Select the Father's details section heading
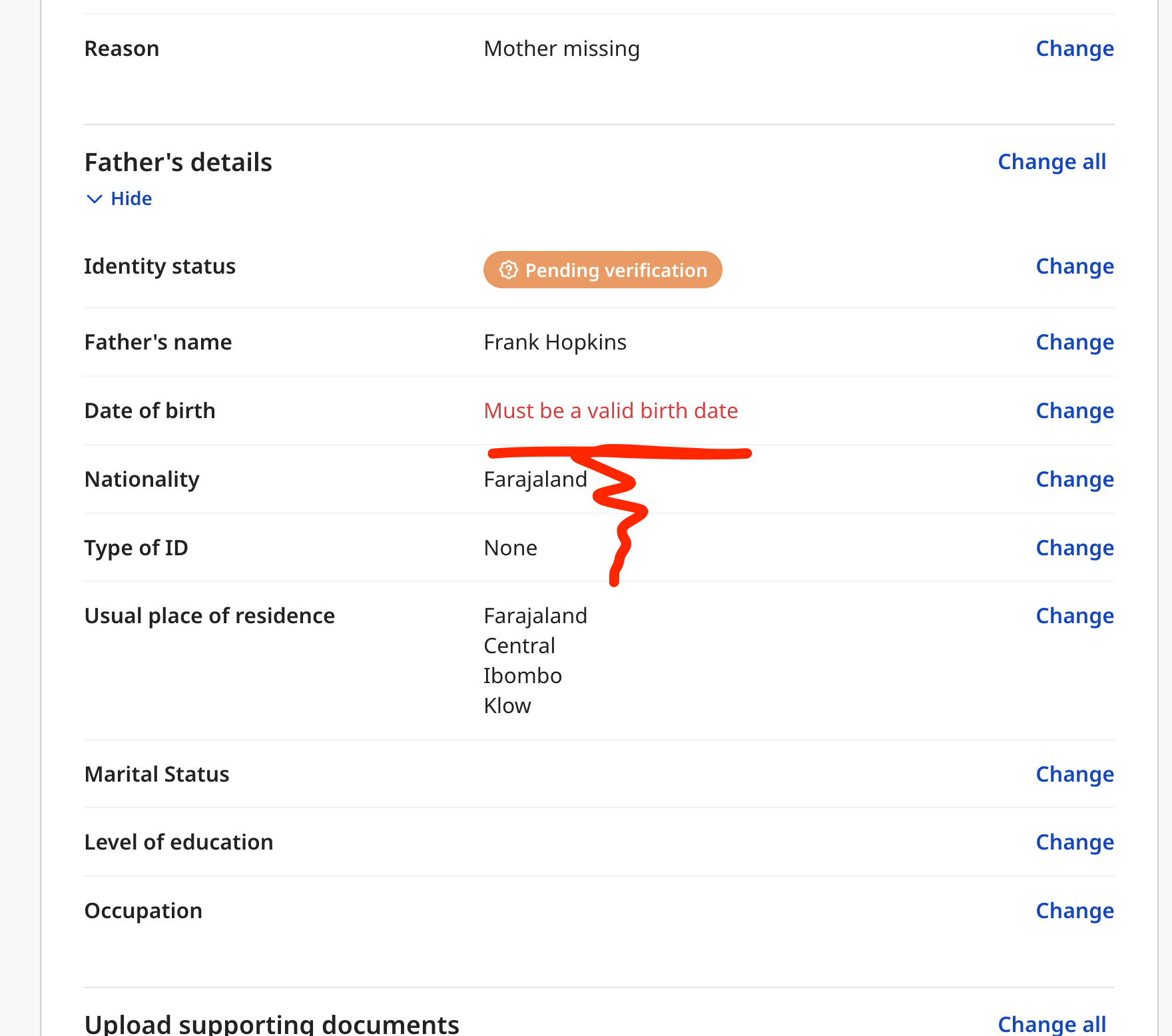 [178, 162]
